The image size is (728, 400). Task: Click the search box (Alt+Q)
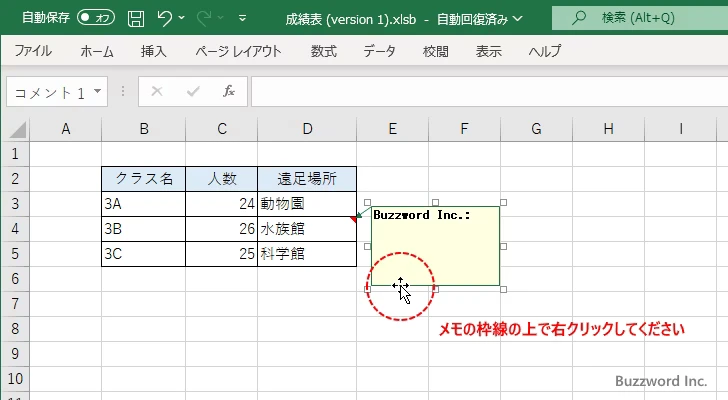click(x=640, y=18)
